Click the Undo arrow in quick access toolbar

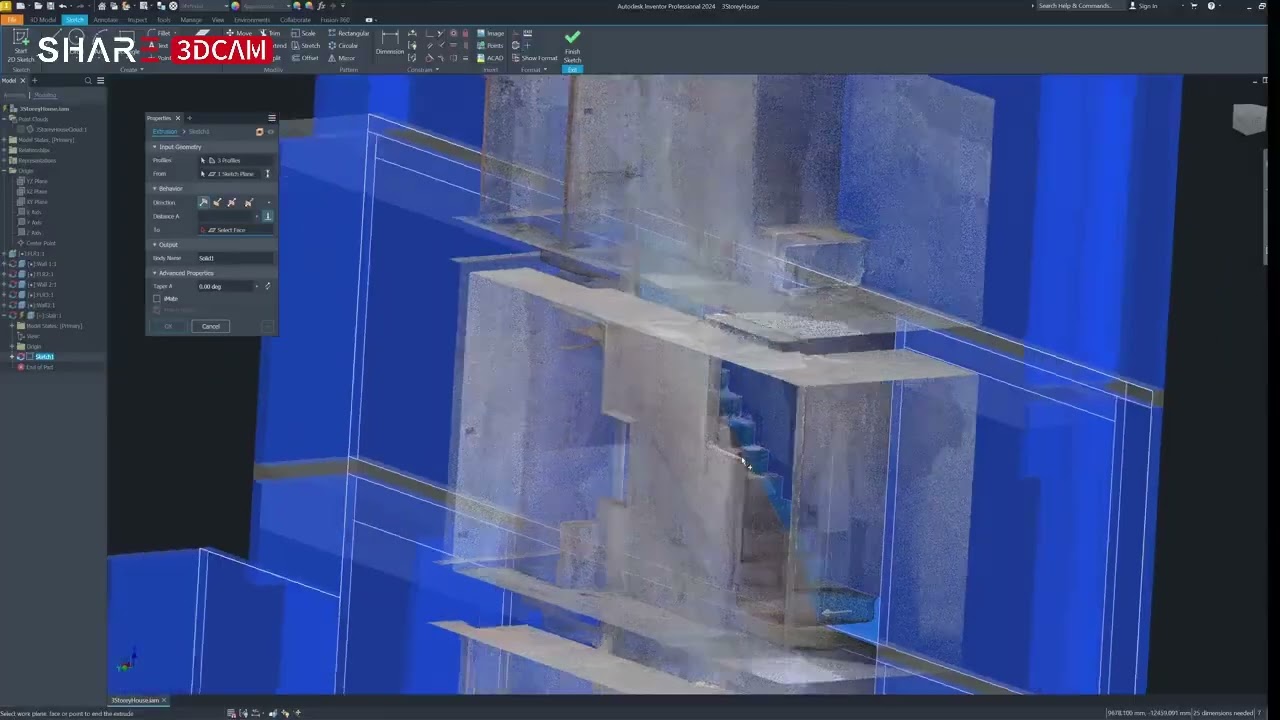click(62, 6)
